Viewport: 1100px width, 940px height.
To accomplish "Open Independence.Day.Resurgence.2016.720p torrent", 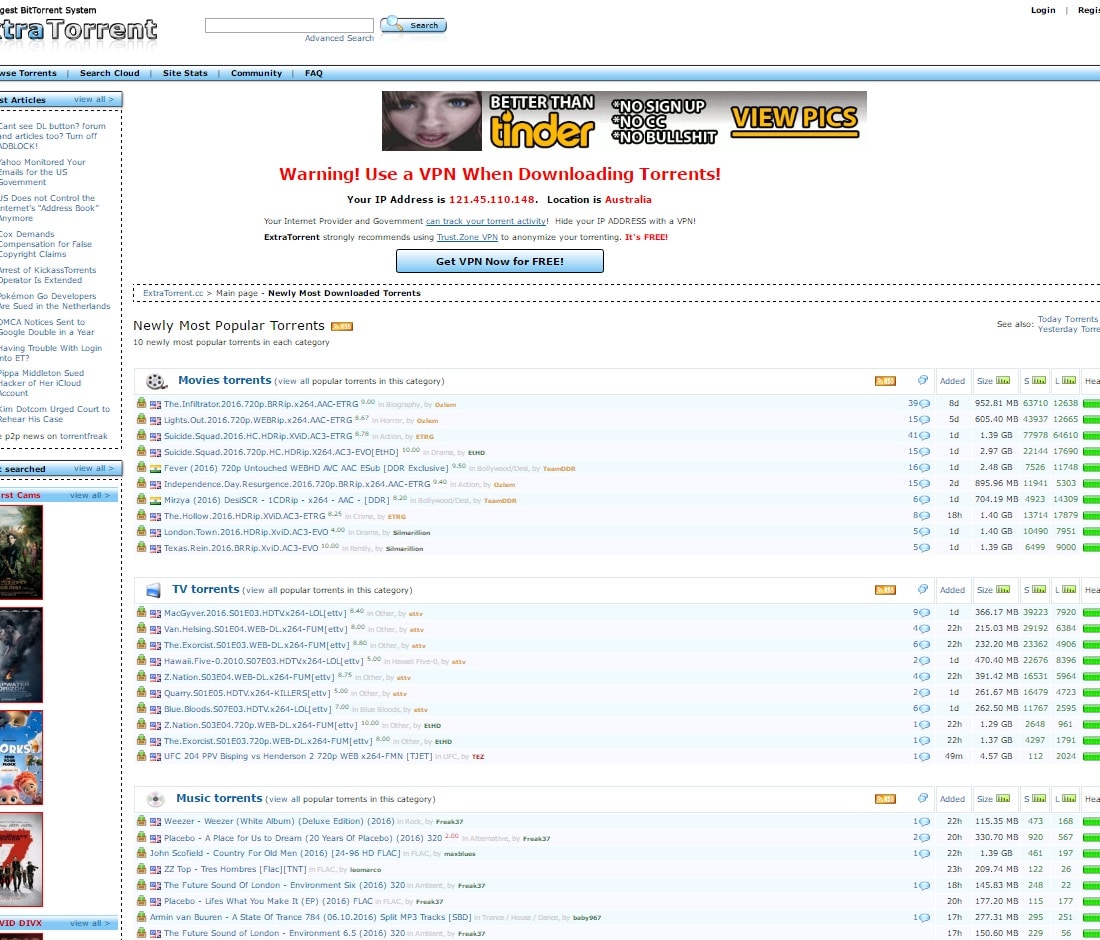I will pyautogui.click(x=297, y=484).
